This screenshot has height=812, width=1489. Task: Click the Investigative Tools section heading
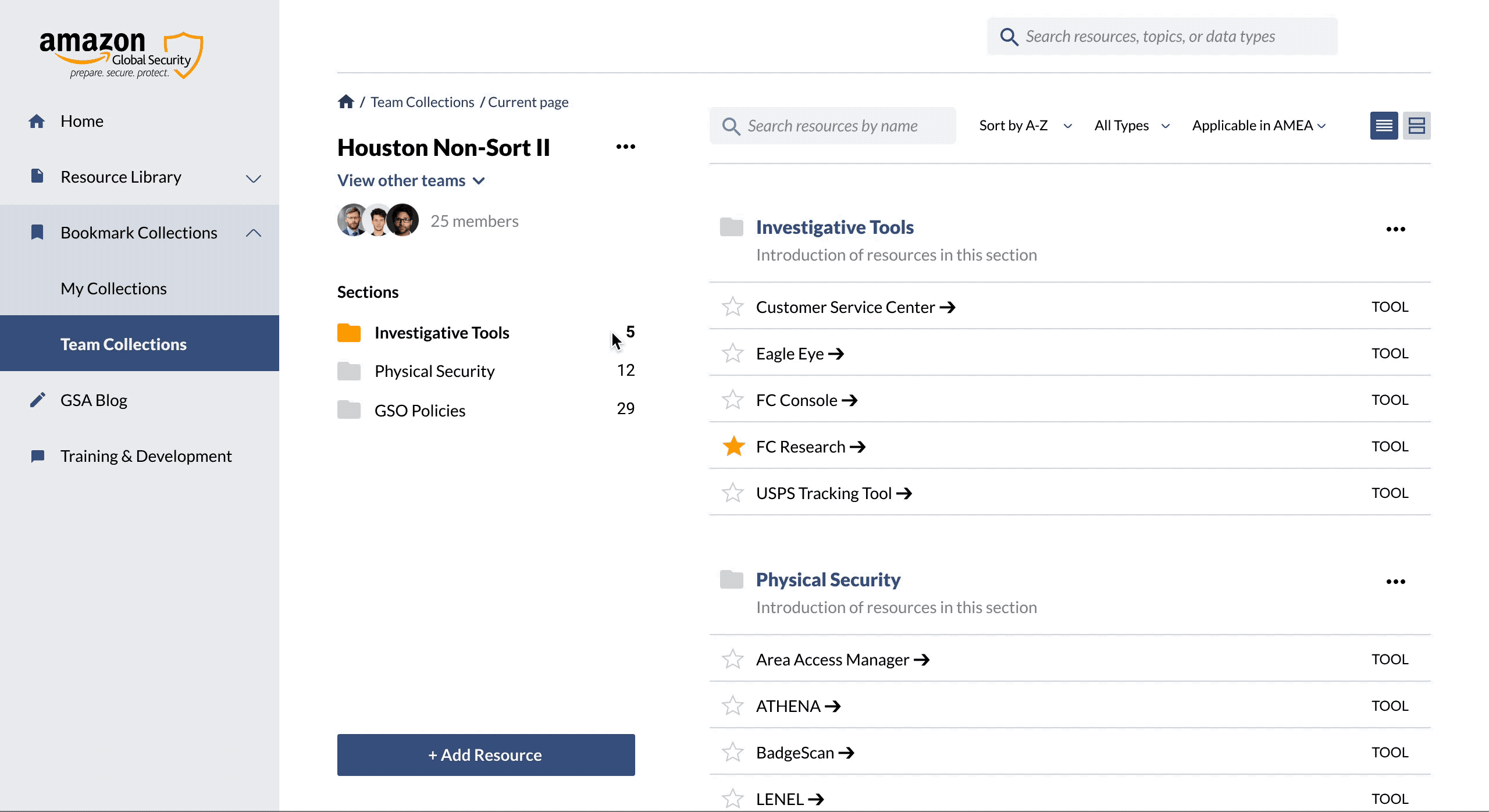[835, 227]
